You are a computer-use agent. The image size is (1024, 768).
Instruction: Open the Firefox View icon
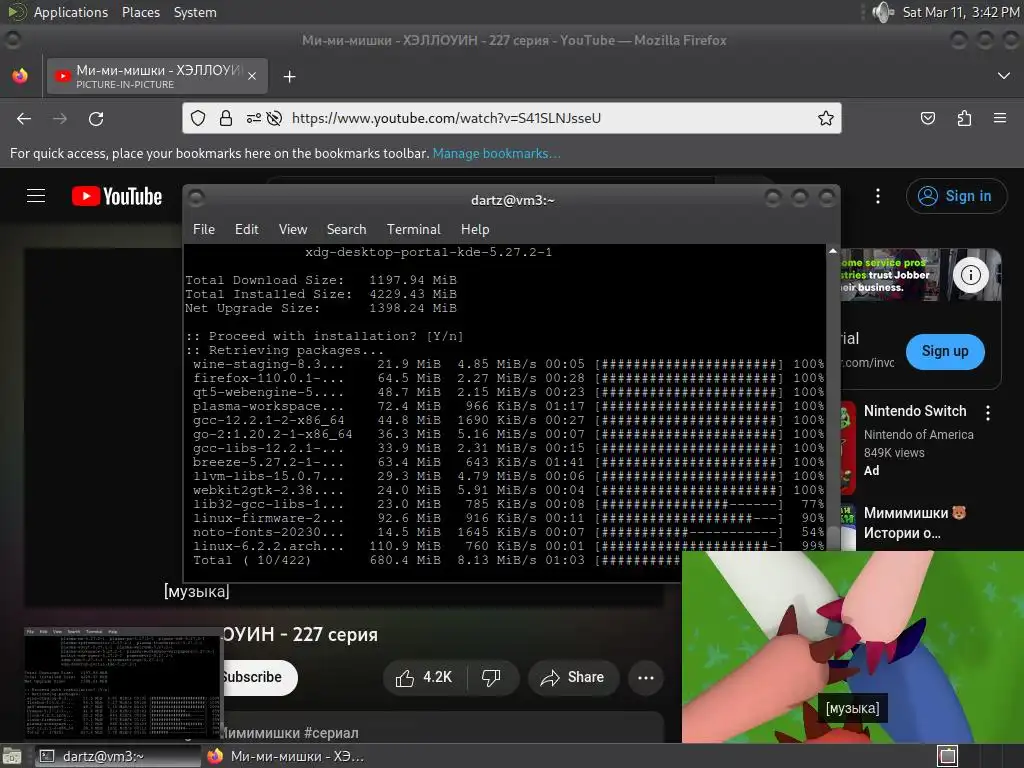pos(20,76)
